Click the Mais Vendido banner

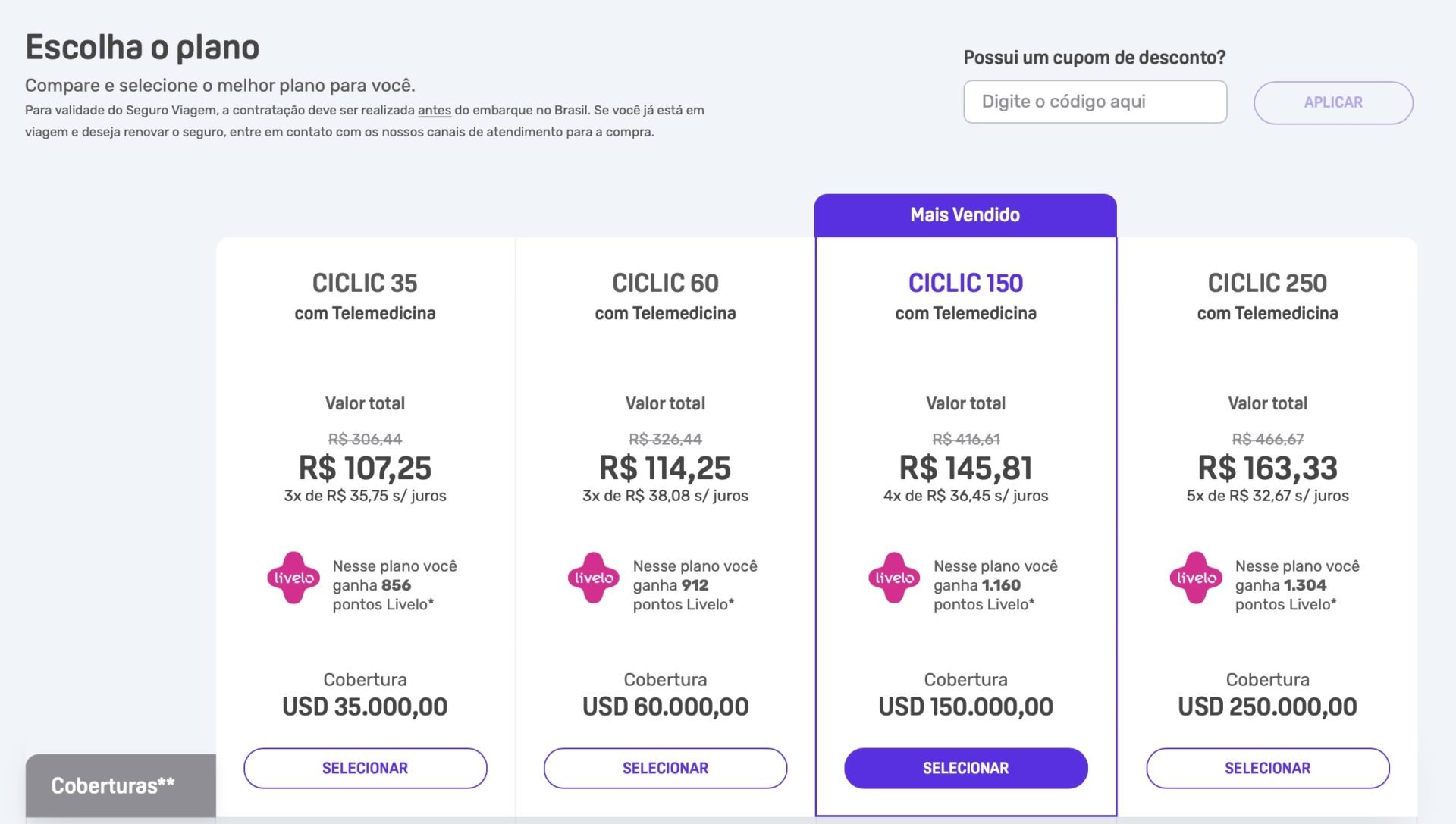pos(965,215)
